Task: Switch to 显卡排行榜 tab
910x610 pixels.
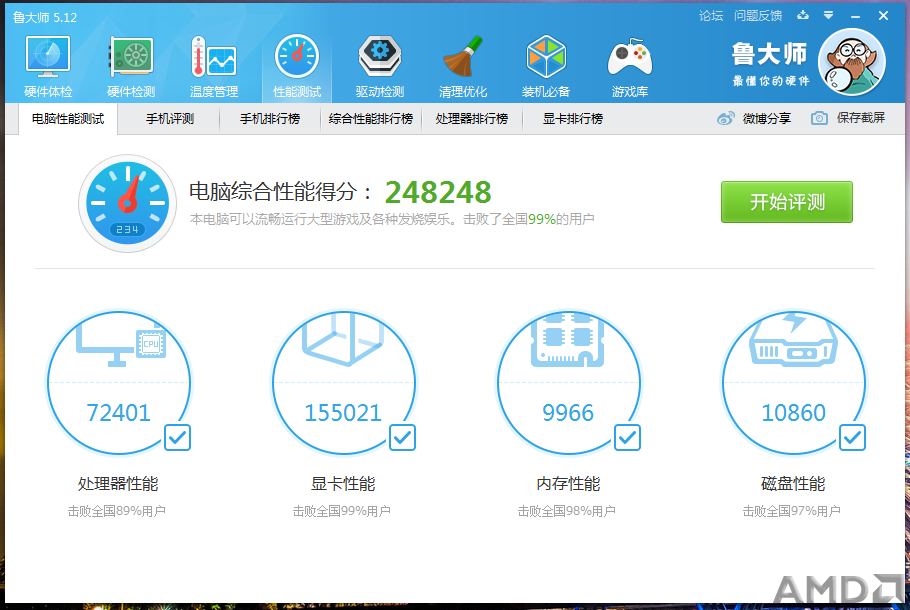Action: click(x=573, y=119)
